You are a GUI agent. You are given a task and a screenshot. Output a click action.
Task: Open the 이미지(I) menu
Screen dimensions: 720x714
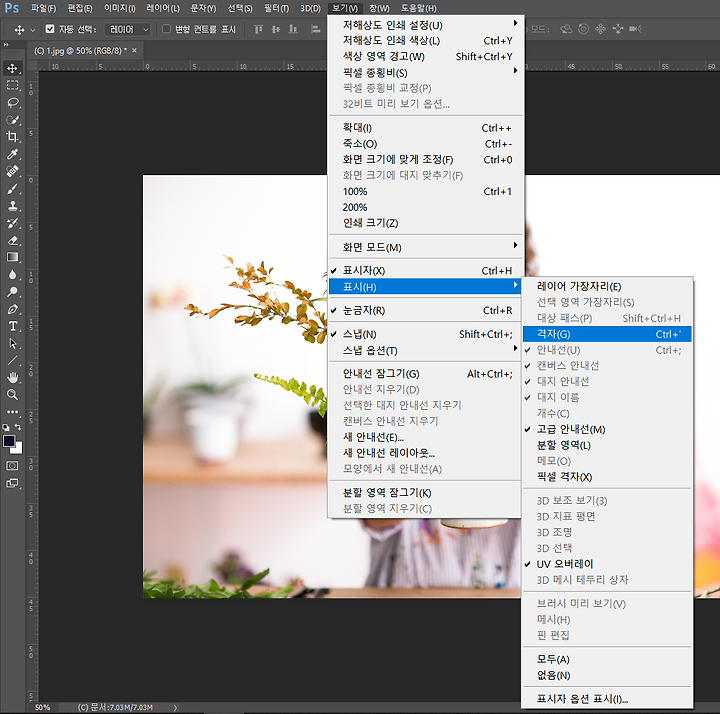point(119,8)
